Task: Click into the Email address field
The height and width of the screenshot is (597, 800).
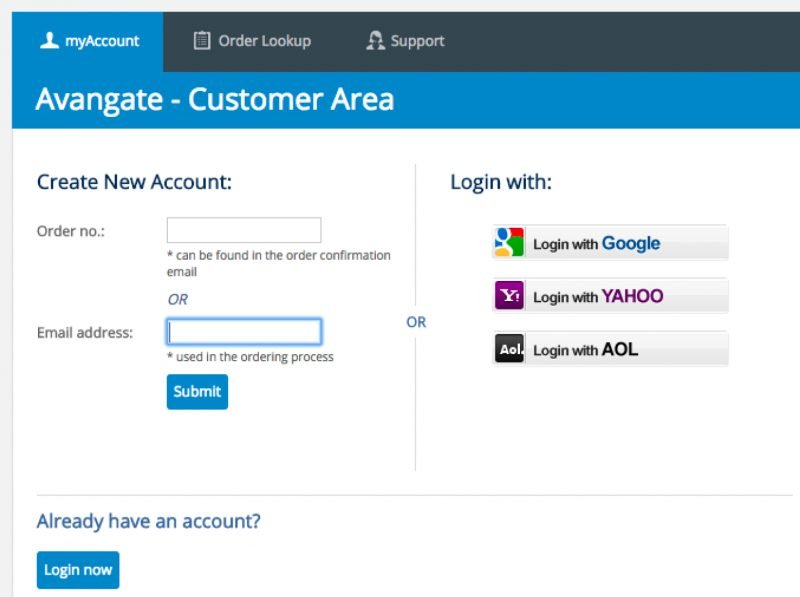Action: coord(244,332)
